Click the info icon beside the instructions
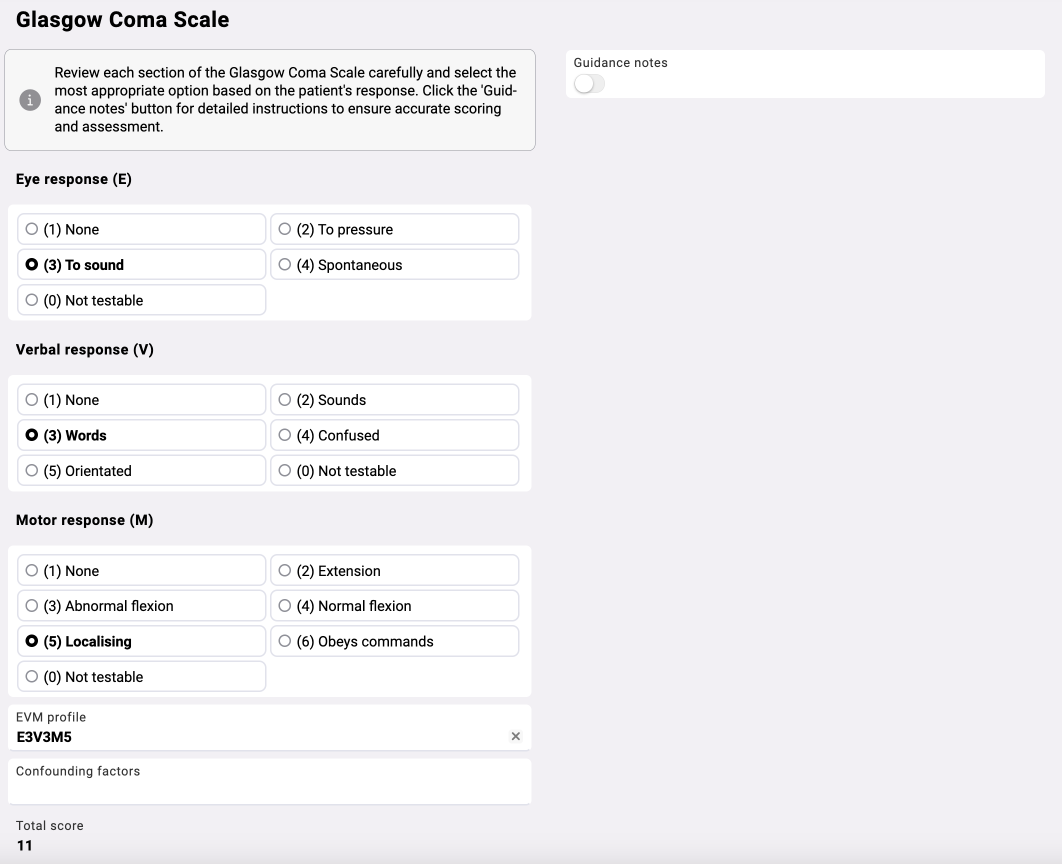The width and height of the screenshot is (1062, 864). [29, 99]
